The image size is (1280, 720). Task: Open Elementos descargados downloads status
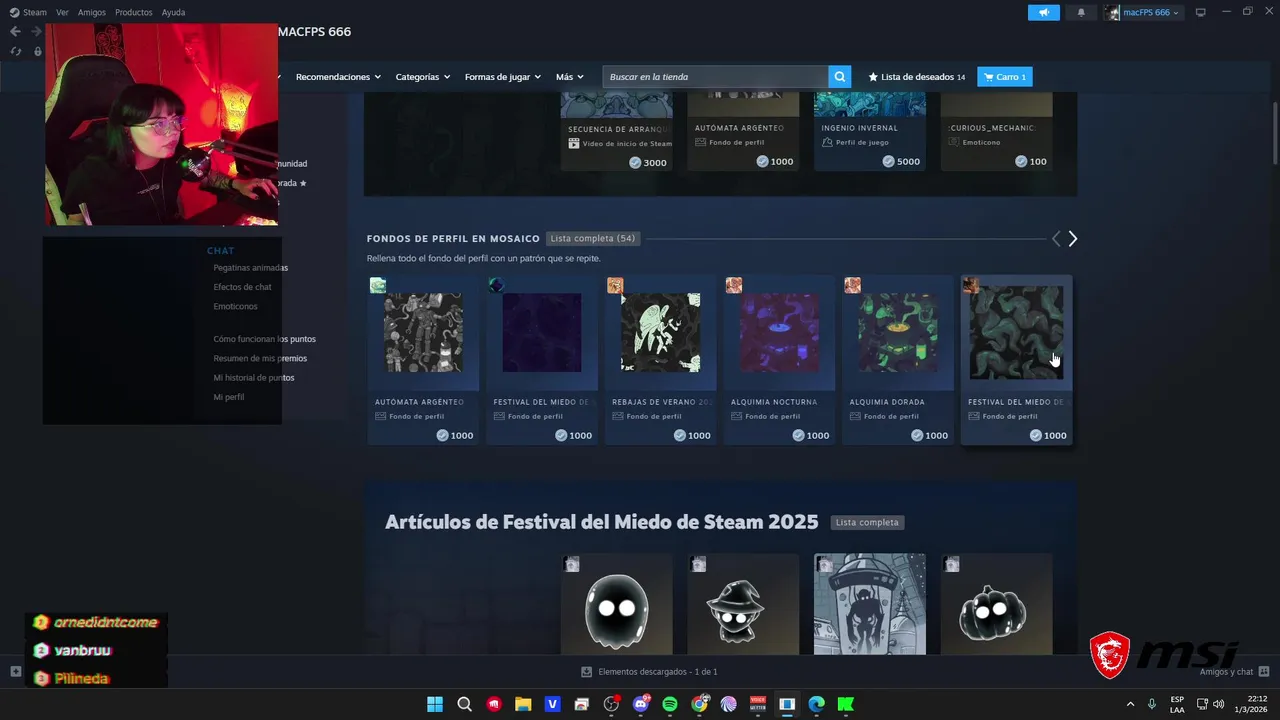coord(649,672)
